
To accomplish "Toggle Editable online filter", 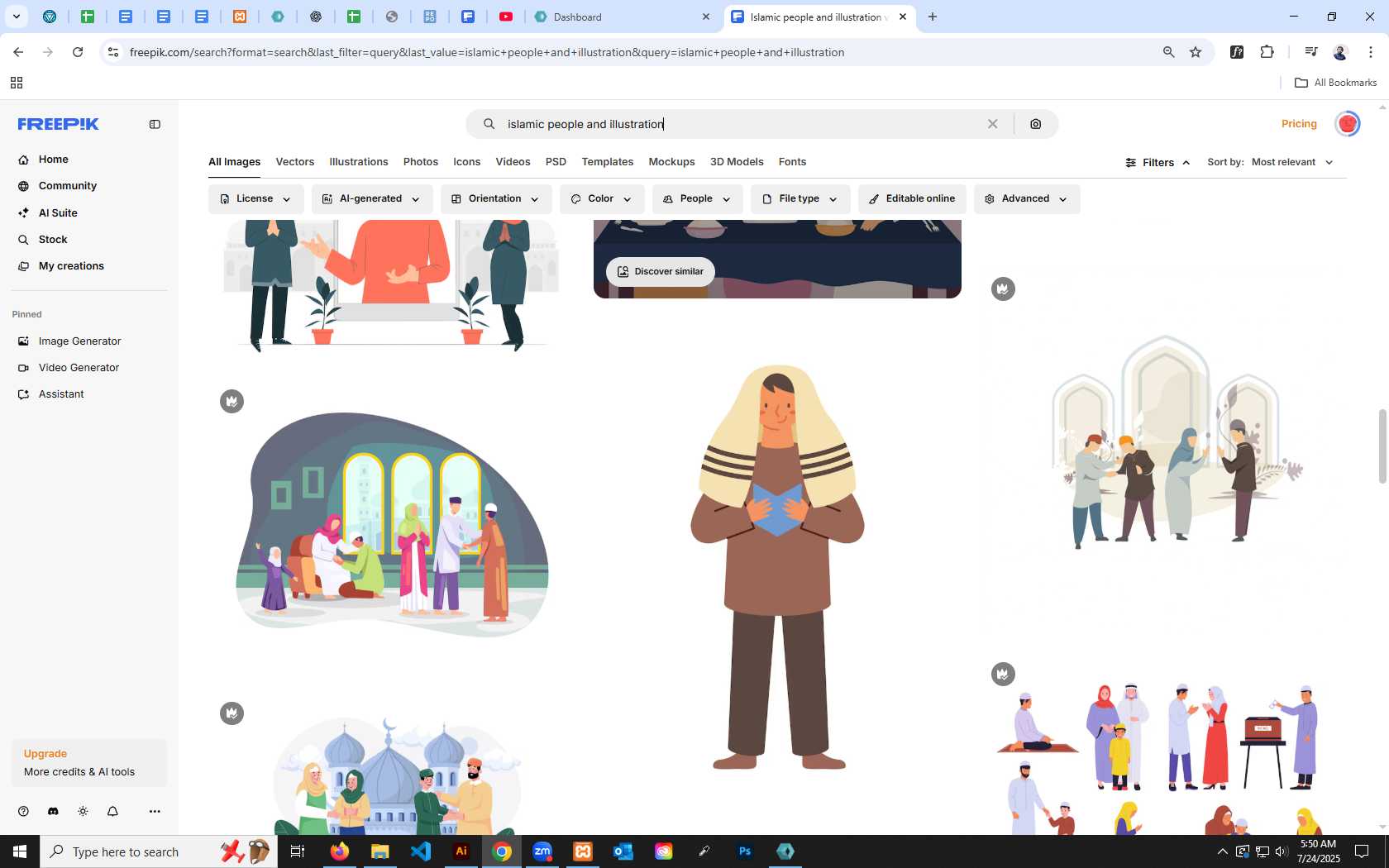I will click(912, 199).
